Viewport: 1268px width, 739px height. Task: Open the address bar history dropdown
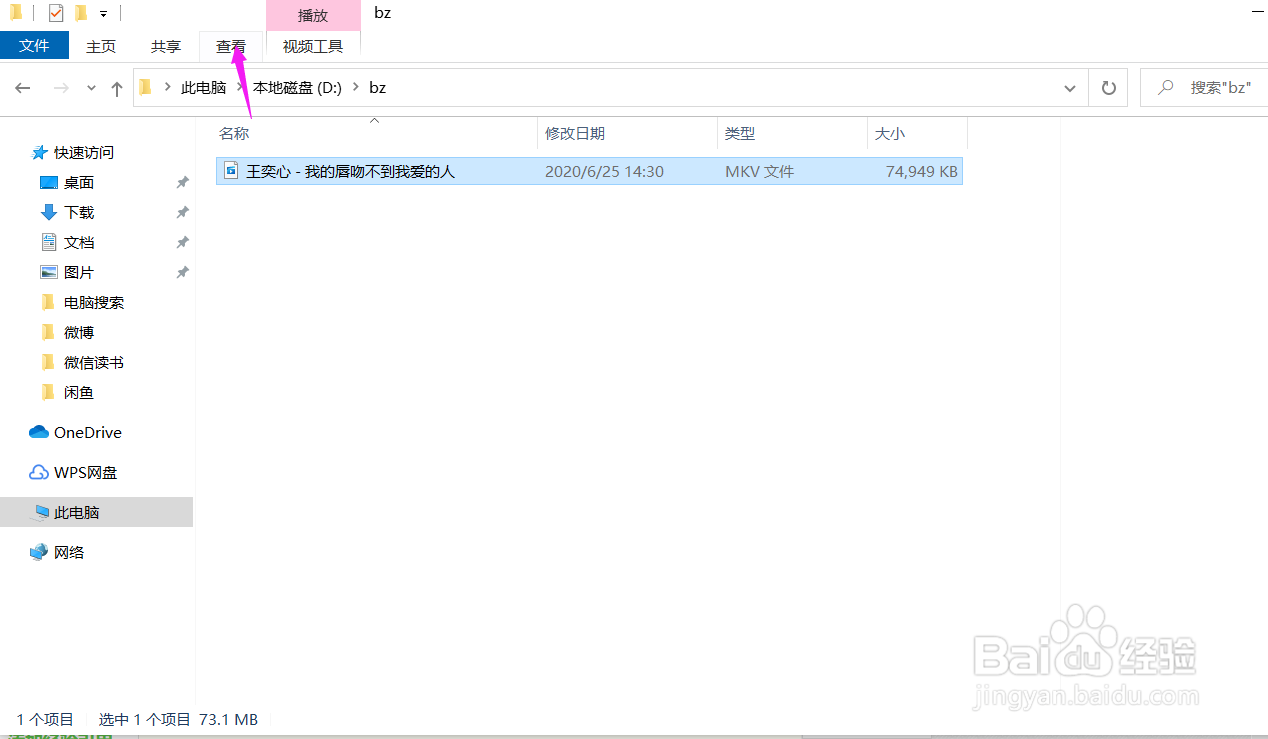tap(1069, 87)
